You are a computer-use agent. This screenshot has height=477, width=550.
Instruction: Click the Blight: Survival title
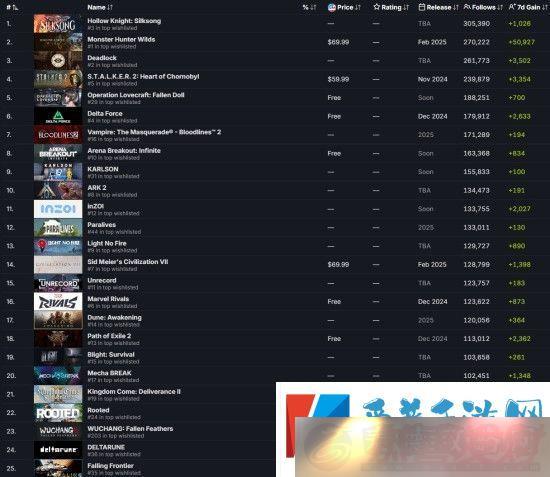point(111,355)
